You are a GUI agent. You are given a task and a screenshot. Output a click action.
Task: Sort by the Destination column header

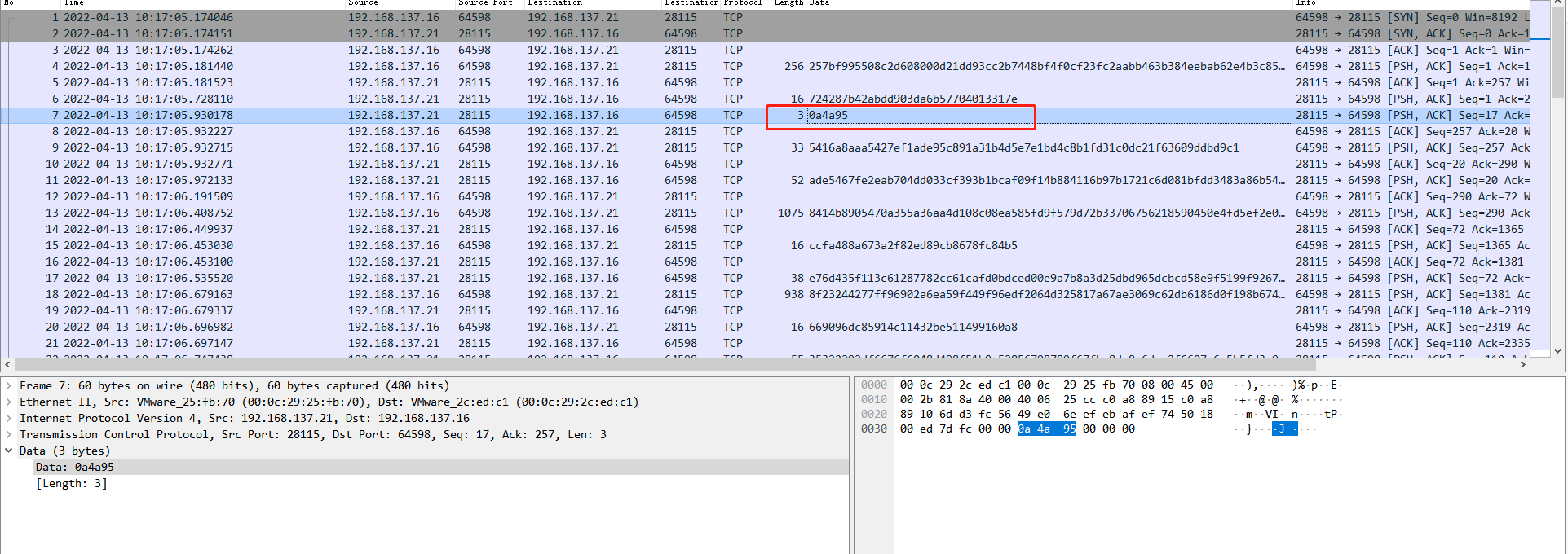click(594, 3)
